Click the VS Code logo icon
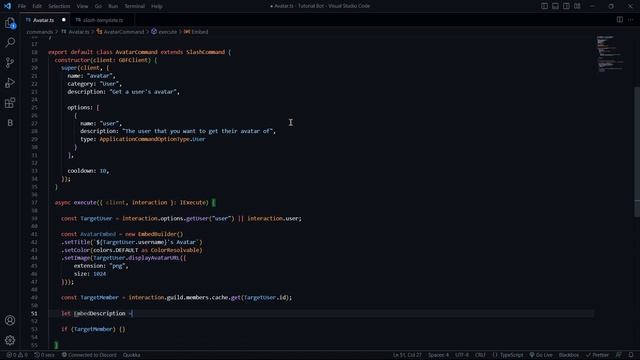Image resolution: width=640 pixels, height=360 pixels. click(x=7, y=6)
